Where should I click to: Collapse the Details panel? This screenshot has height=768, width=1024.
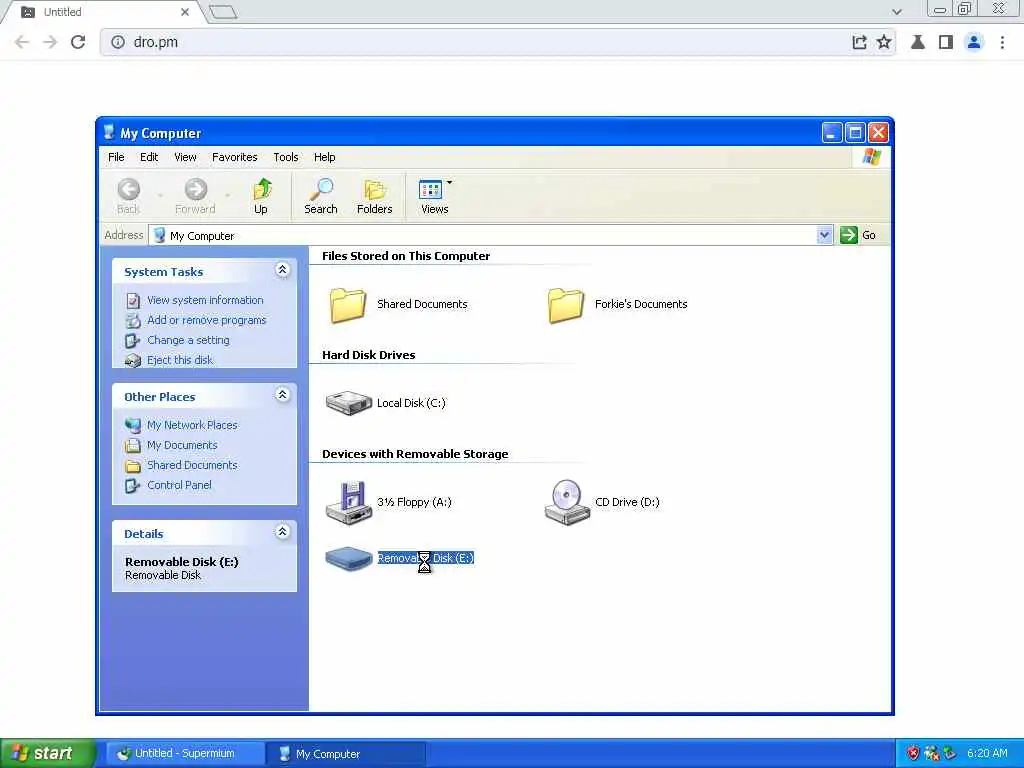pos(282,532)
